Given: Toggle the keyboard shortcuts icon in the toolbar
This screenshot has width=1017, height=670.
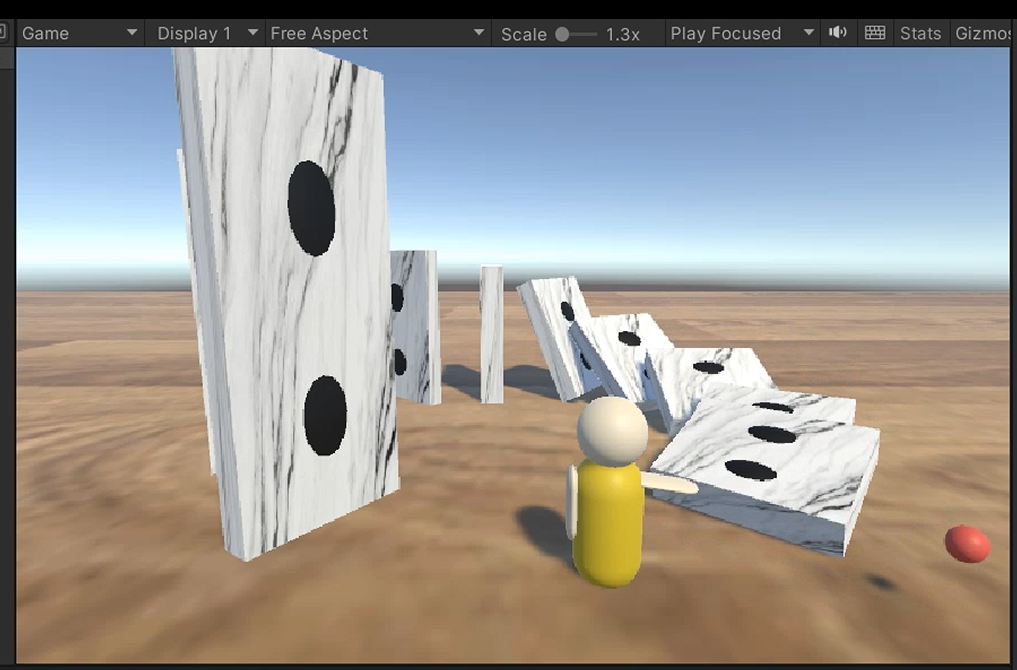Looking at the screenshot, I should point(875,33).
